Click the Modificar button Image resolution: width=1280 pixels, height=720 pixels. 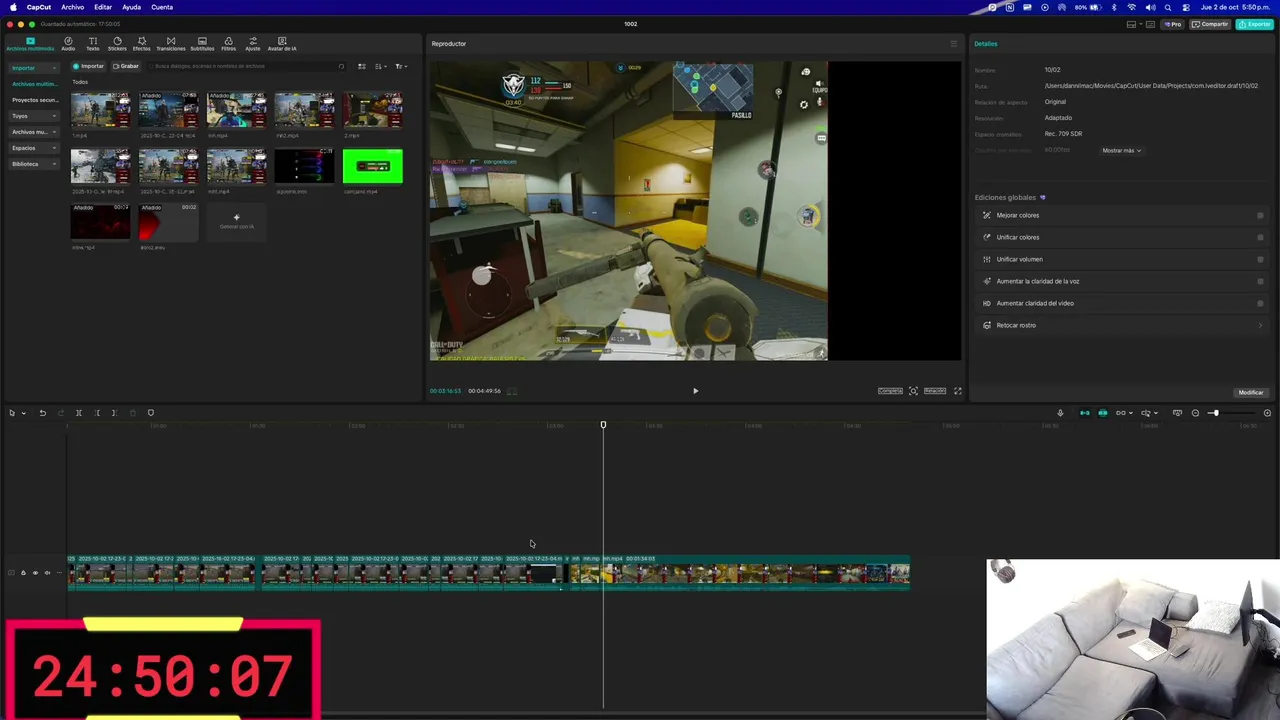[x=1251, y=392]
